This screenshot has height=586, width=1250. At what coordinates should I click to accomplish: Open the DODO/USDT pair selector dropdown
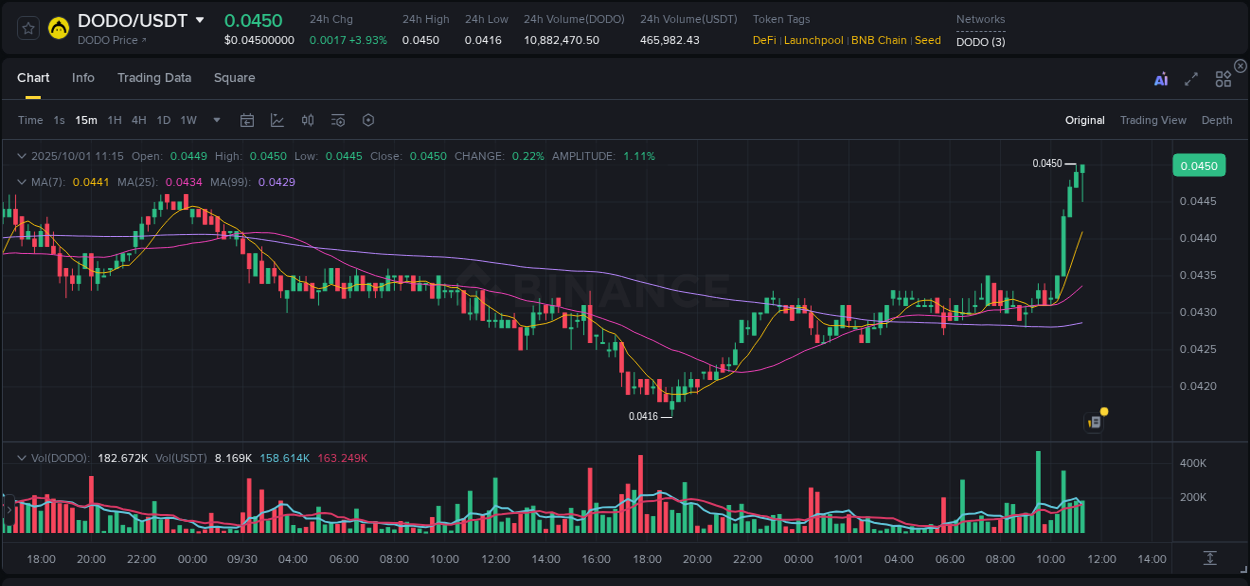[201, 19]
